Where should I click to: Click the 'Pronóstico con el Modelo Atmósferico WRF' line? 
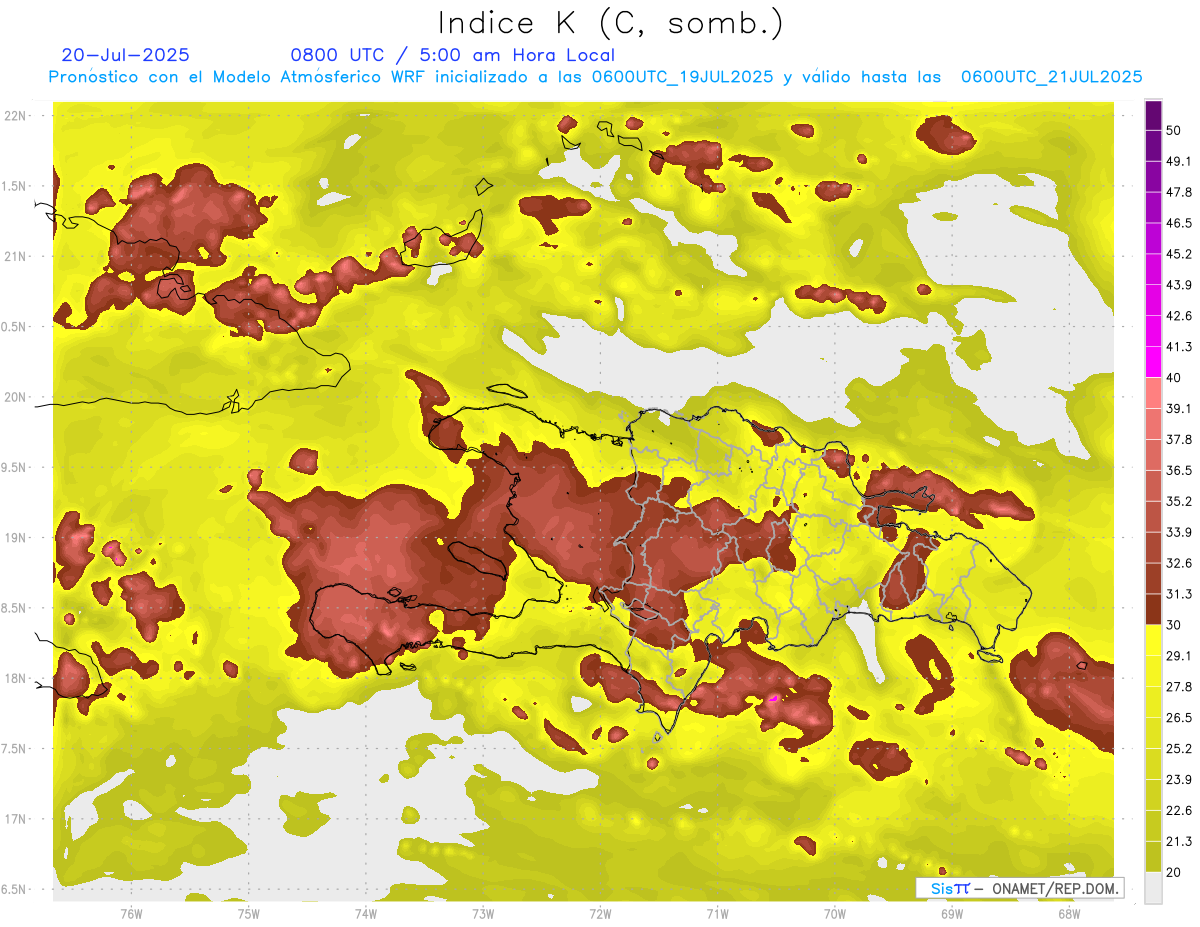coord(595,77)
